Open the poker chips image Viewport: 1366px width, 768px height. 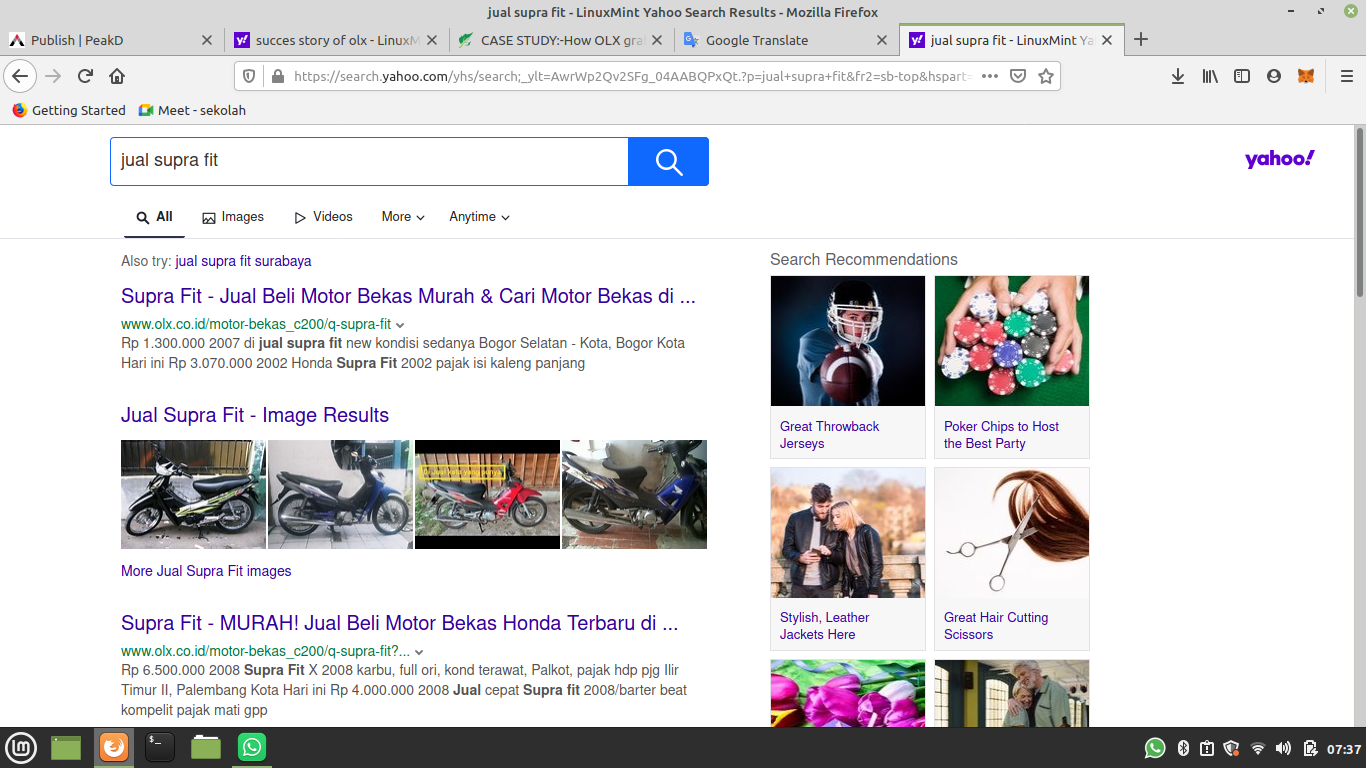click(x=1012, y=341)
